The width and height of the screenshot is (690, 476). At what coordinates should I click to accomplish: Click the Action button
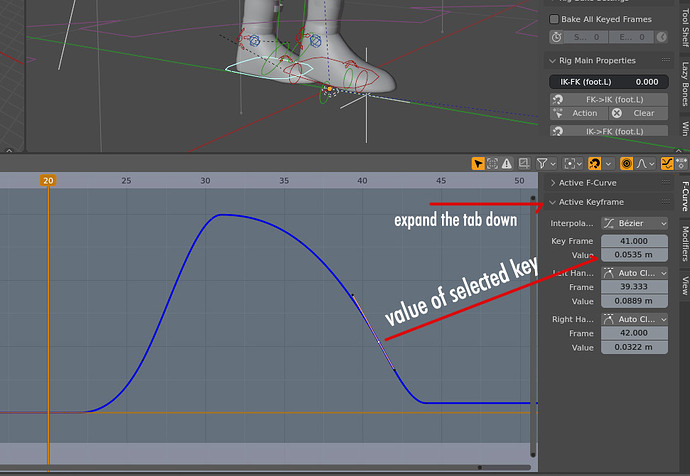coord(579,113)
